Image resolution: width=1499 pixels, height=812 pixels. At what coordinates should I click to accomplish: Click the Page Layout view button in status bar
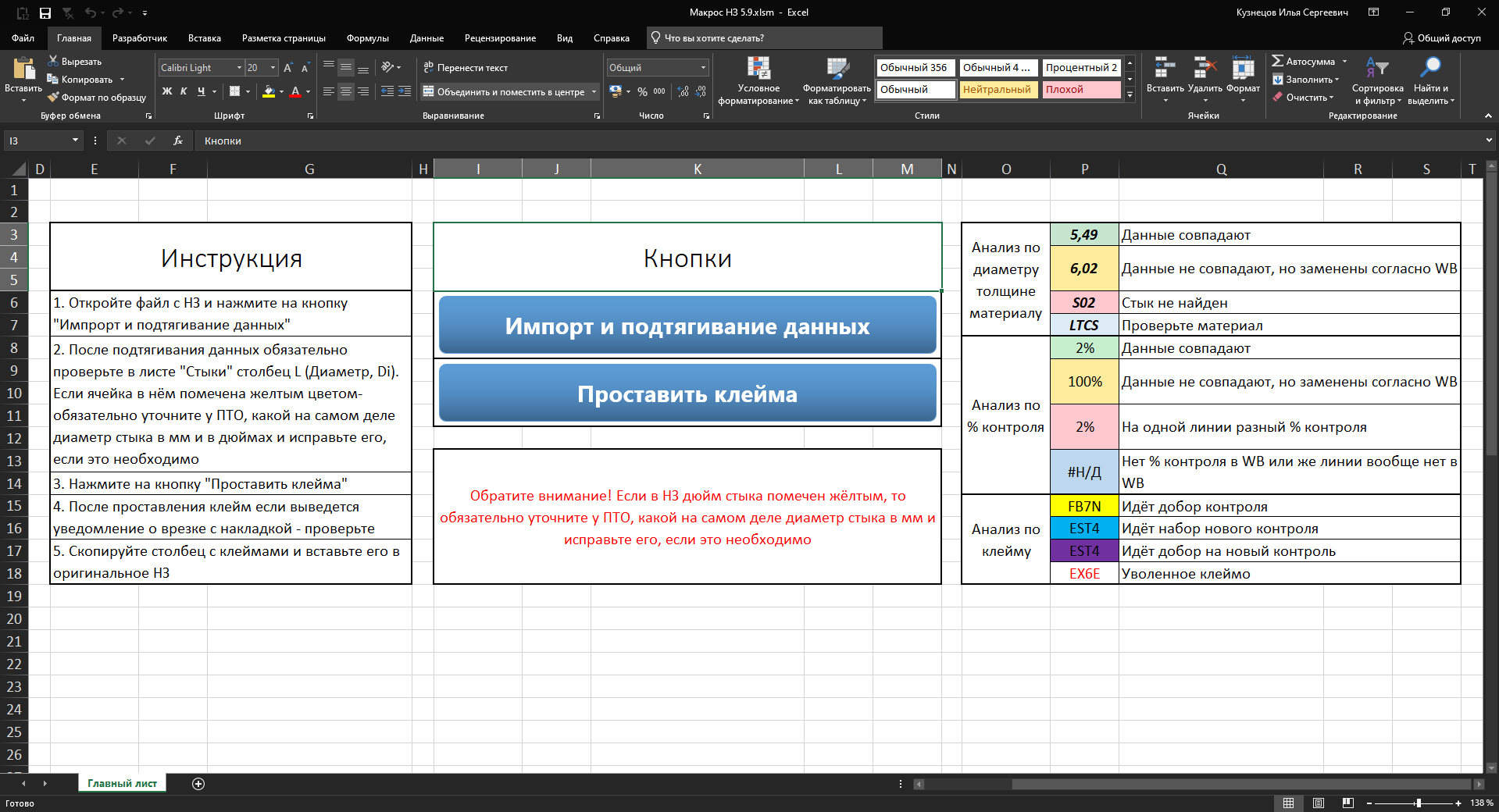pos(1319,803)
